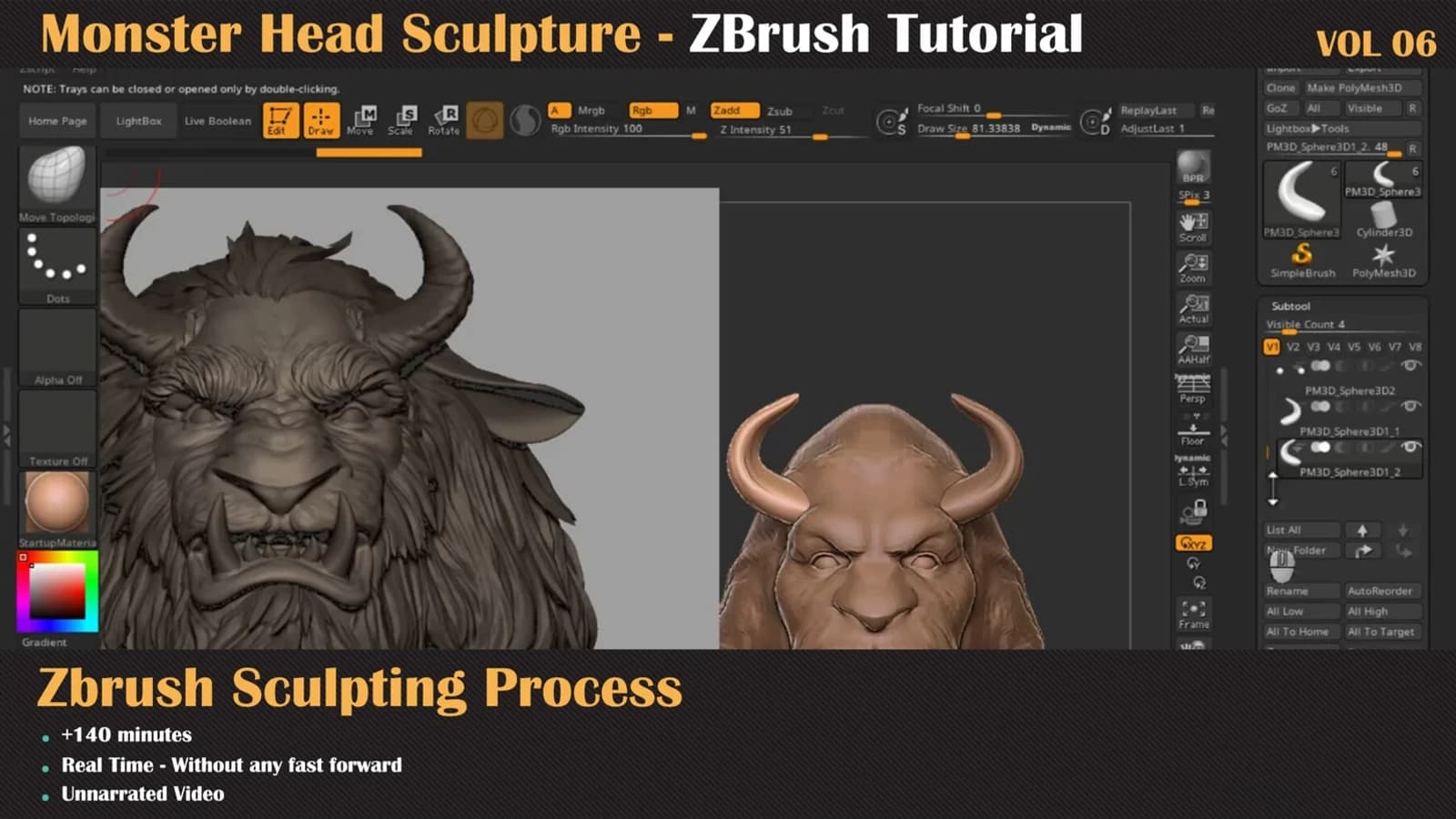The image size is (1456, 819).
Task: Adjust the Visible Count slider
Action: pyautogui.click(x=1341, y=325)
